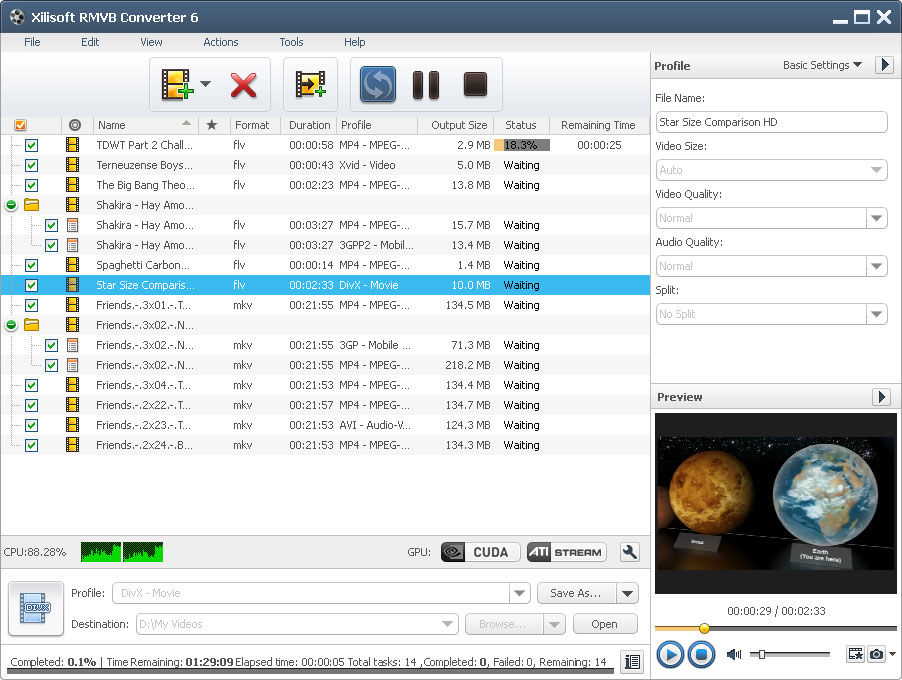
Task: Remove selected file with red X icon
Action: coord(243,85)
